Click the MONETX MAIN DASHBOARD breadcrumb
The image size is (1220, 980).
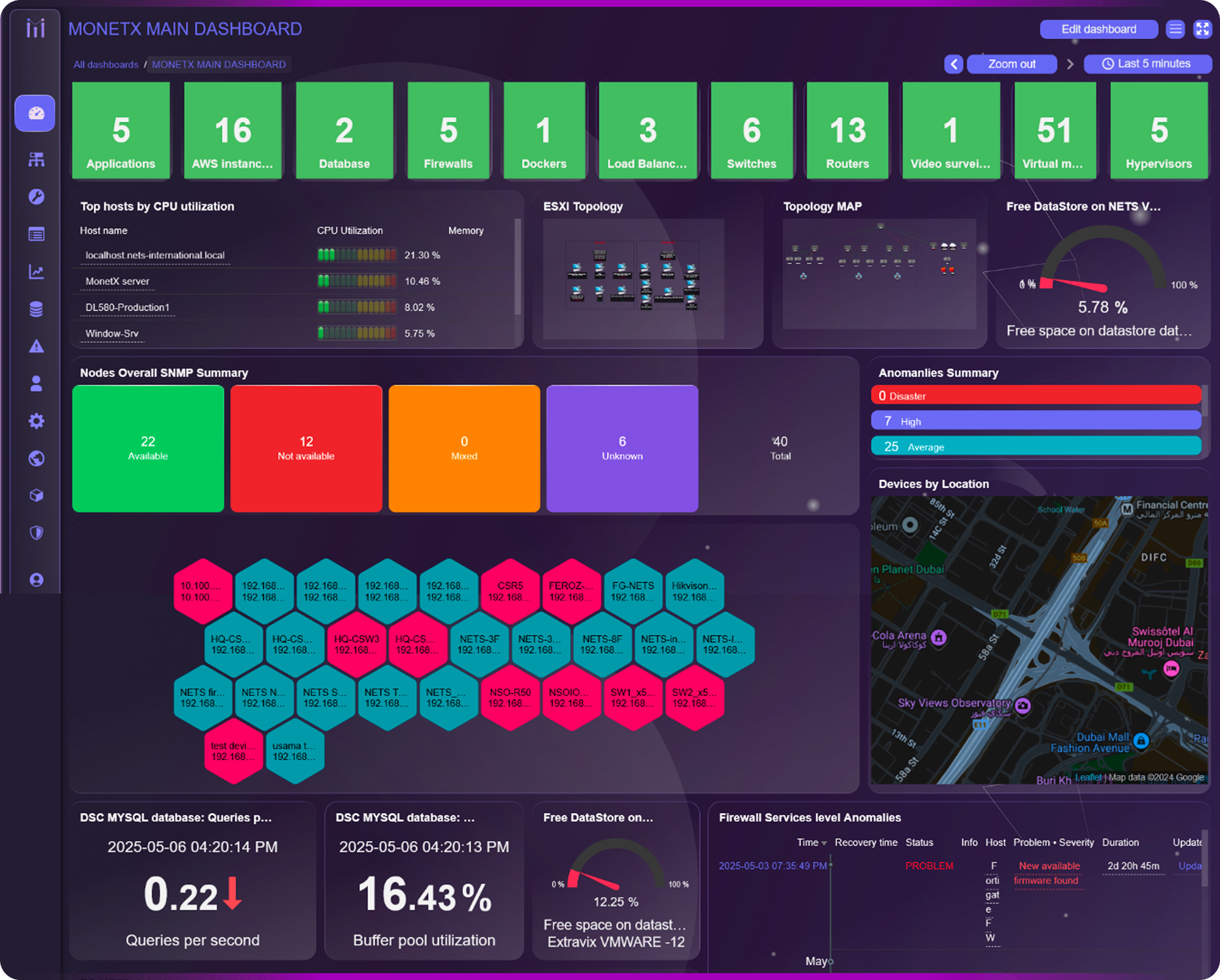tap(219, 65)
